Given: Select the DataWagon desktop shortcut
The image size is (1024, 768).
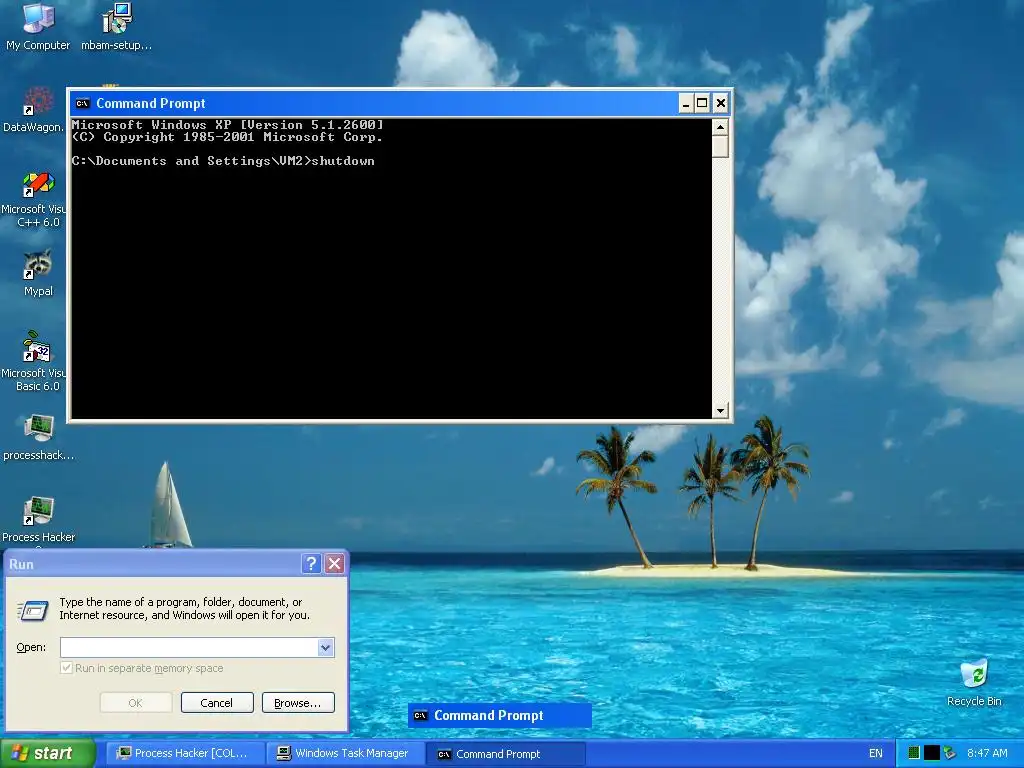Looking at the screenshot, I should (33, 110).
